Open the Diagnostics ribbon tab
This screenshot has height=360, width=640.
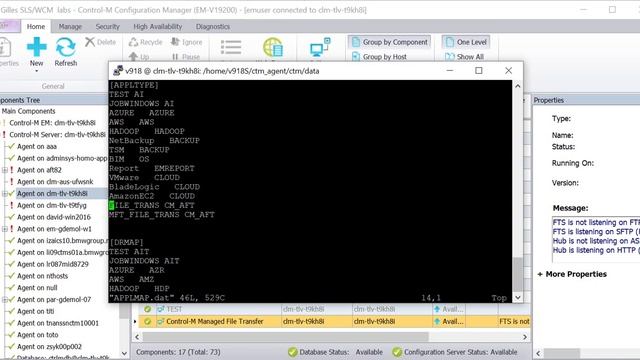[213, 27]
